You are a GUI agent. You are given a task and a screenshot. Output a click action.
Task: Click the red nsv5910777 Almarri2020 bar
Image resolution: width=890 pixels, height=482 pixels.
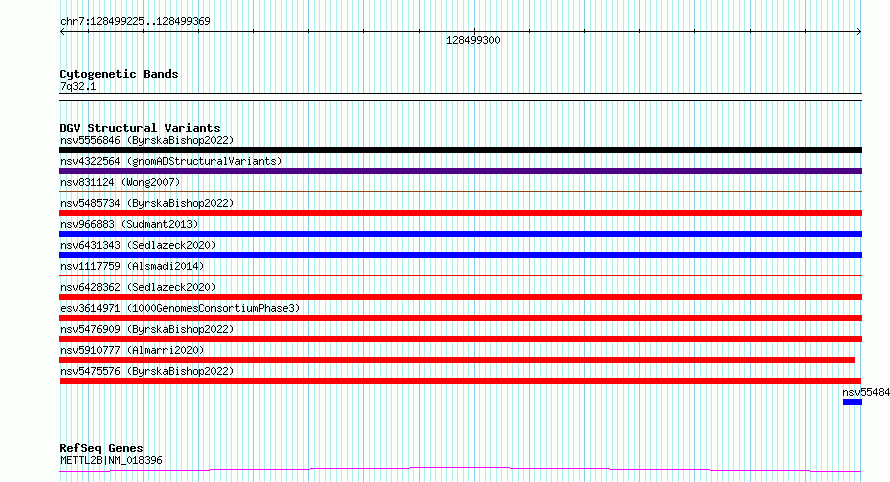pyautogui.click(x=457, y=360)
